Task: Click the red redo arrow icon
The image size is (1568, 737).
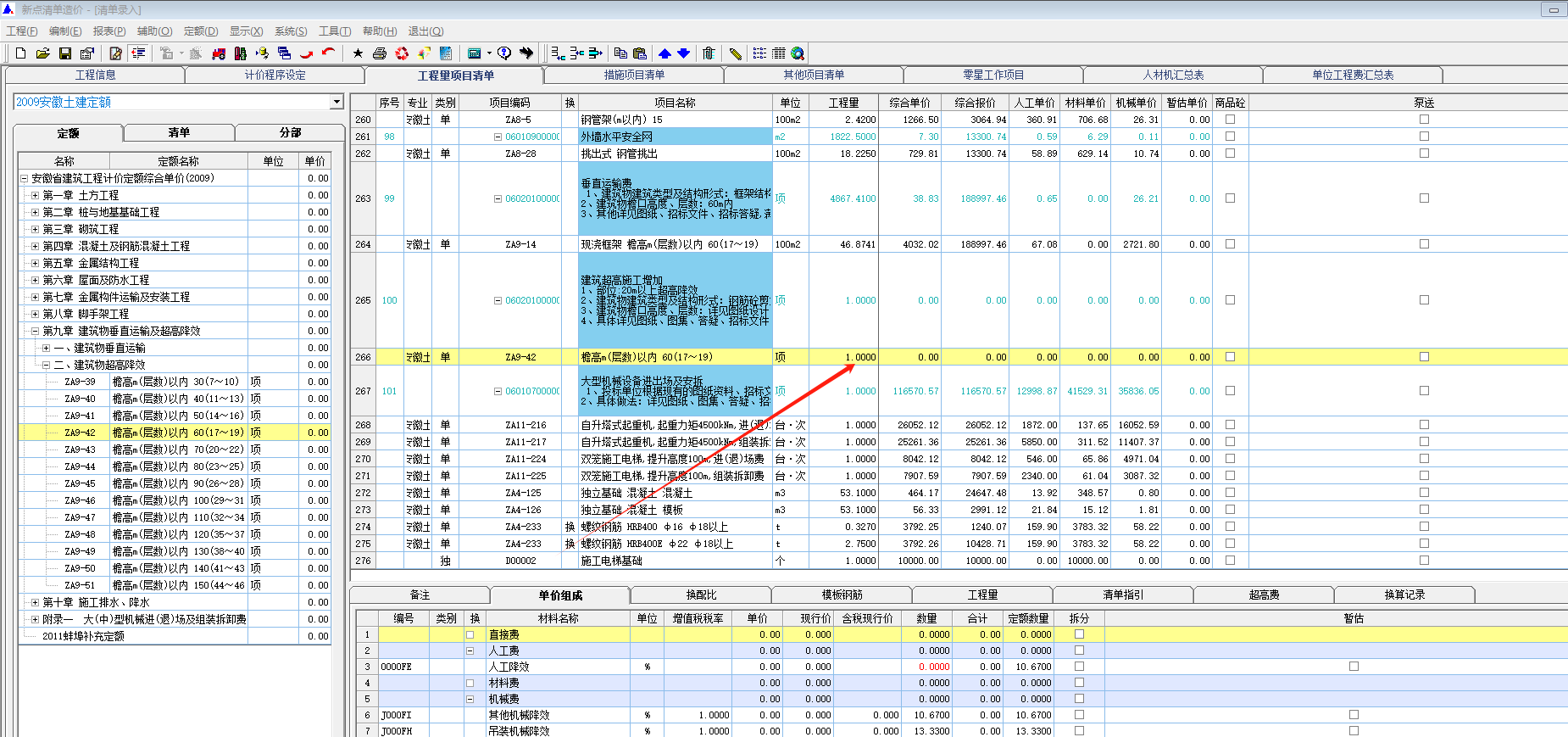Action: 306,53
